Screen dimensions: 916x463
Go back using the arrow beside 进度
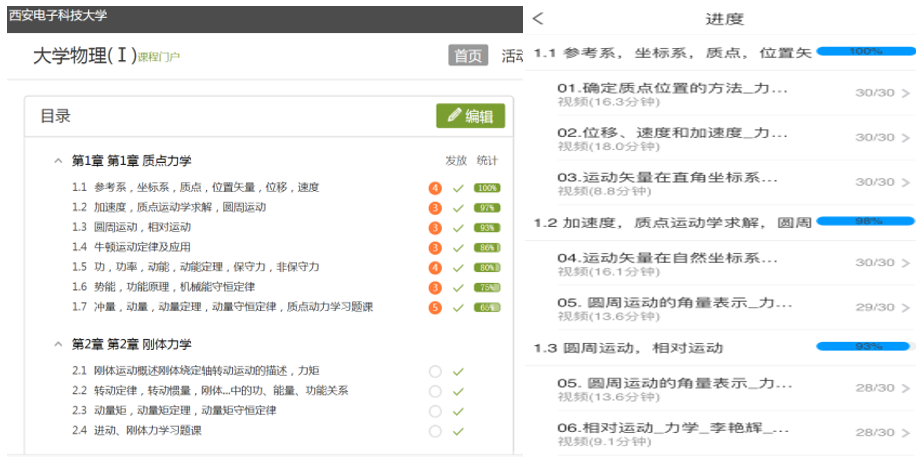(539, 19)
